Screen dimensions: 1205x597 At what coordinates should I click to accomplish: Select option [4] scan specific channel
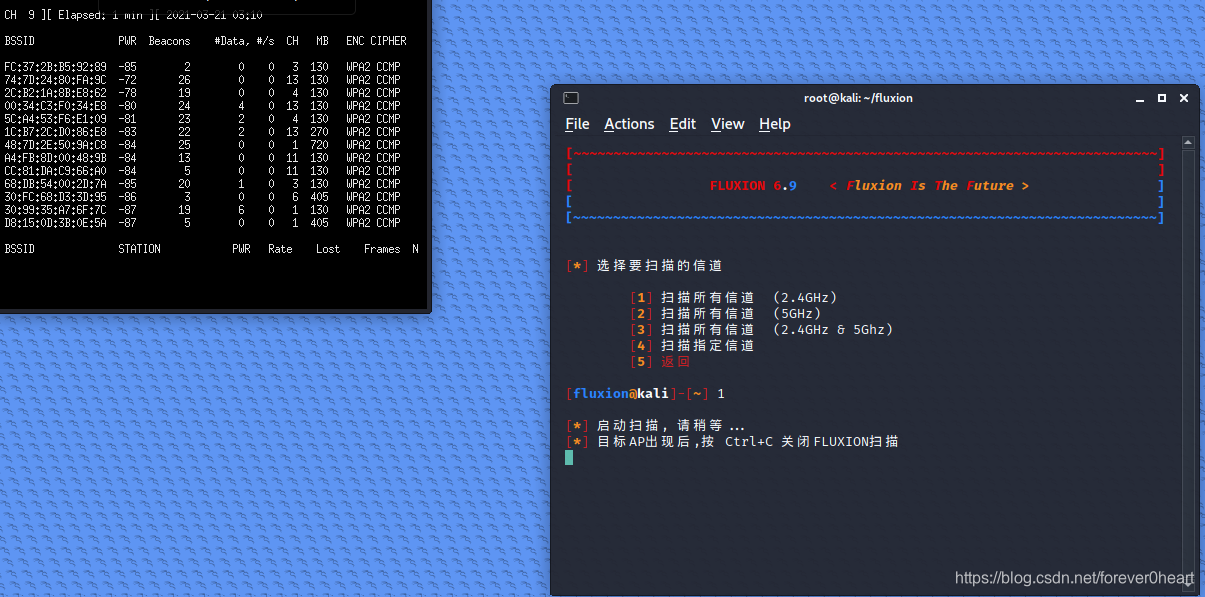pyautogui.click(x=692, y=345)
